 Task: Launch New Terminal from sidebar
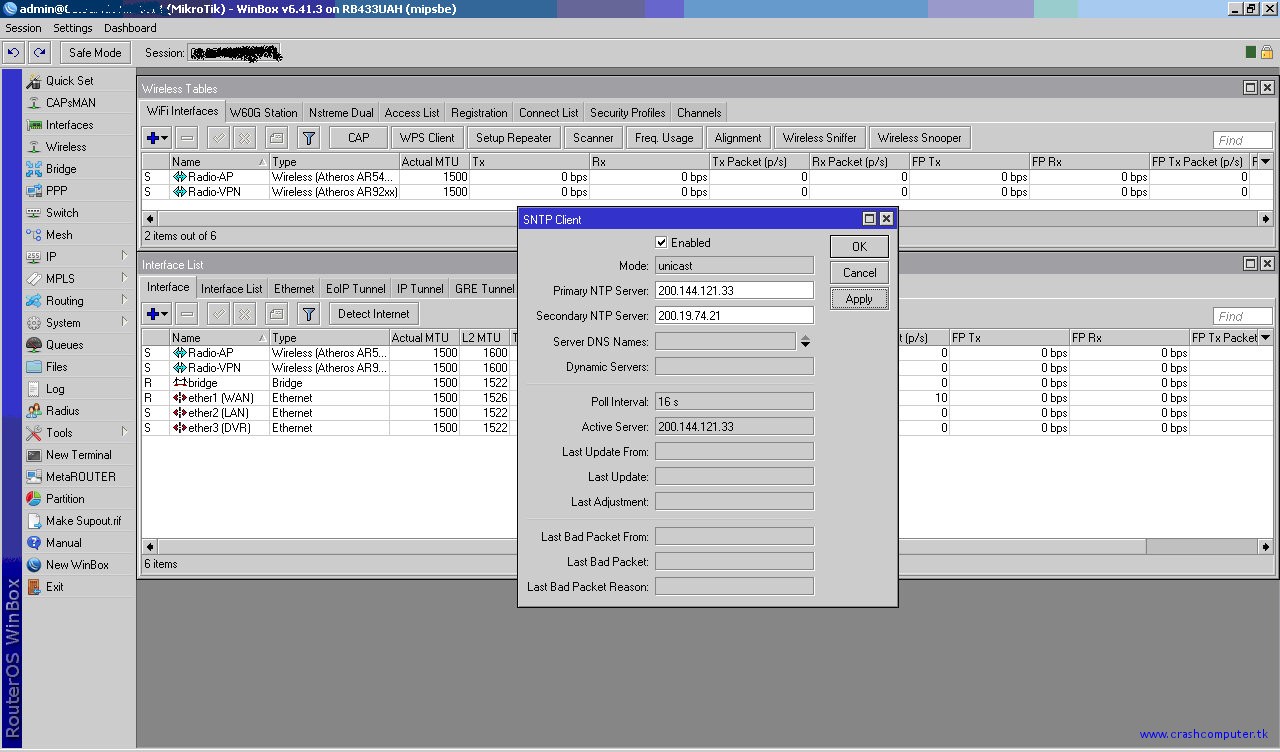pos(78,455)
